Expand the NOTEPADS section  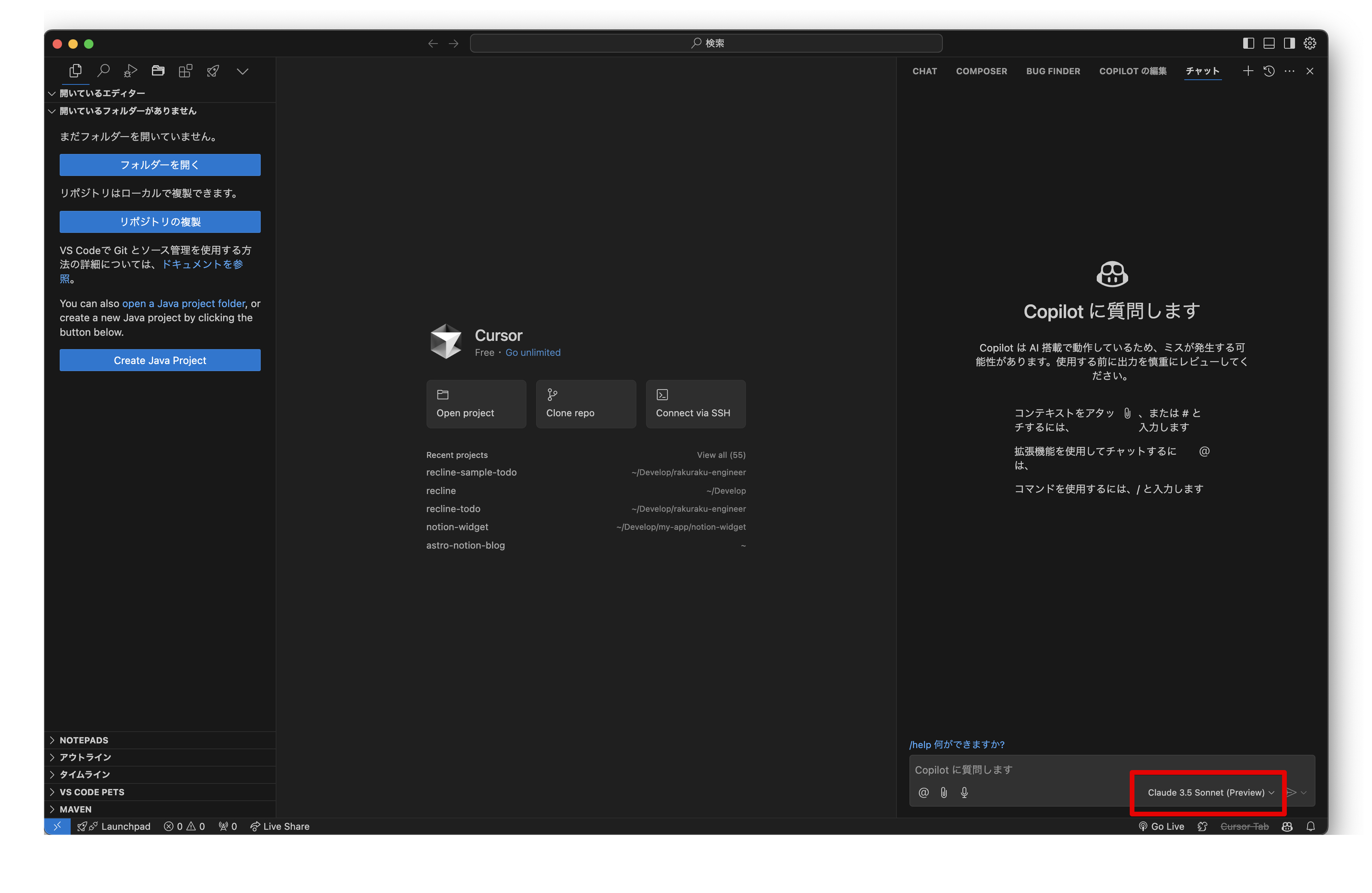coord(160,740)
